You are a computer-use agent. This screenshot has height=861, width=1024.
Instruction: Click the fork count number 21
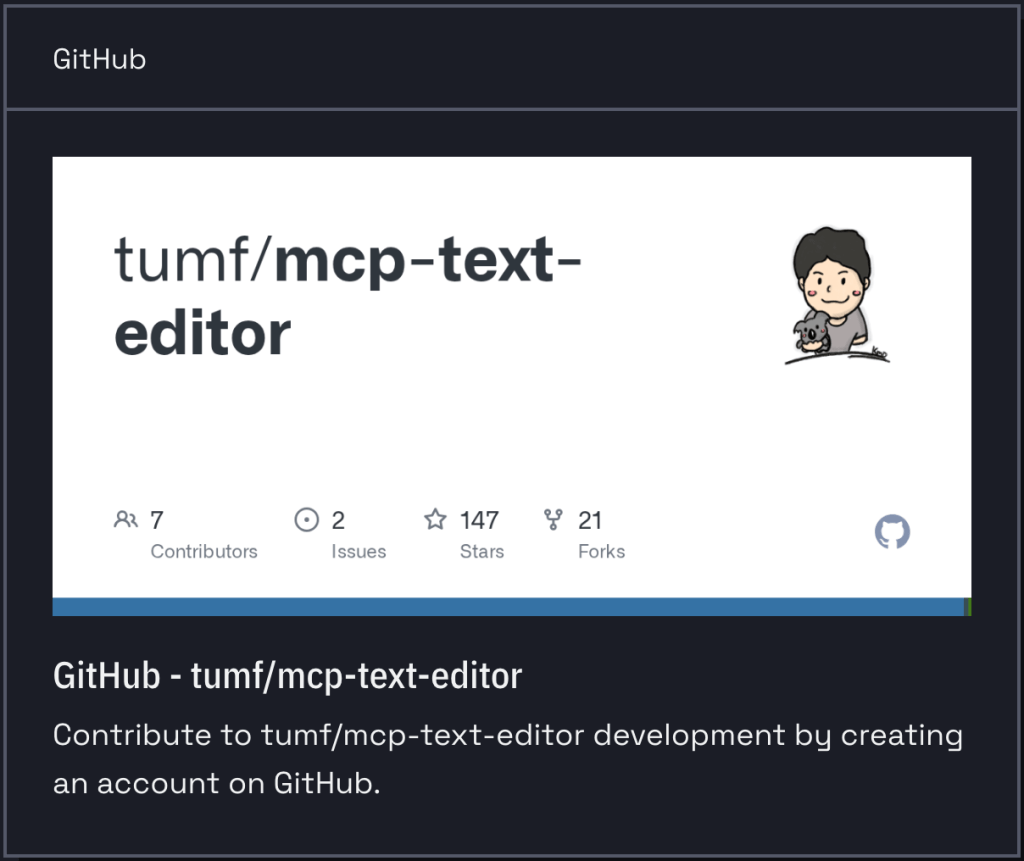pos(590,520)
